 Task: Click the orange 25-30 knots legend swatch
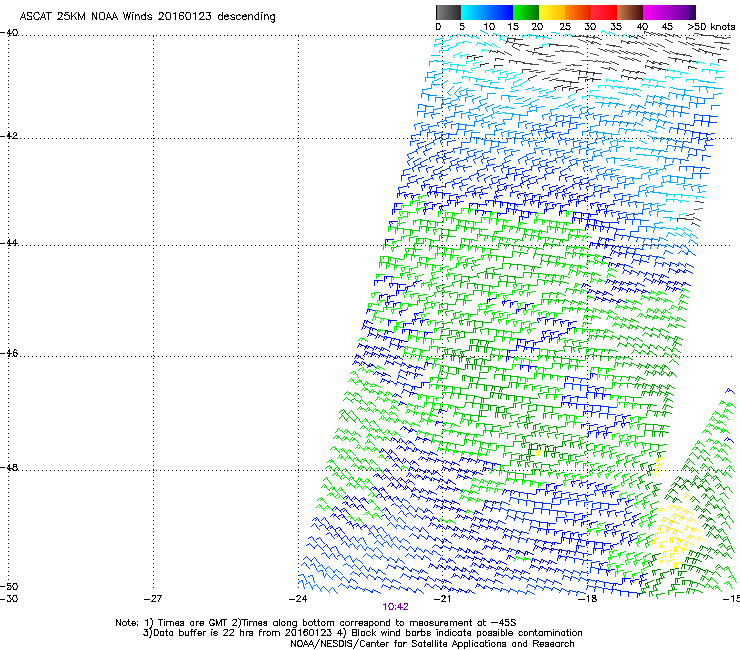(578, 12)
